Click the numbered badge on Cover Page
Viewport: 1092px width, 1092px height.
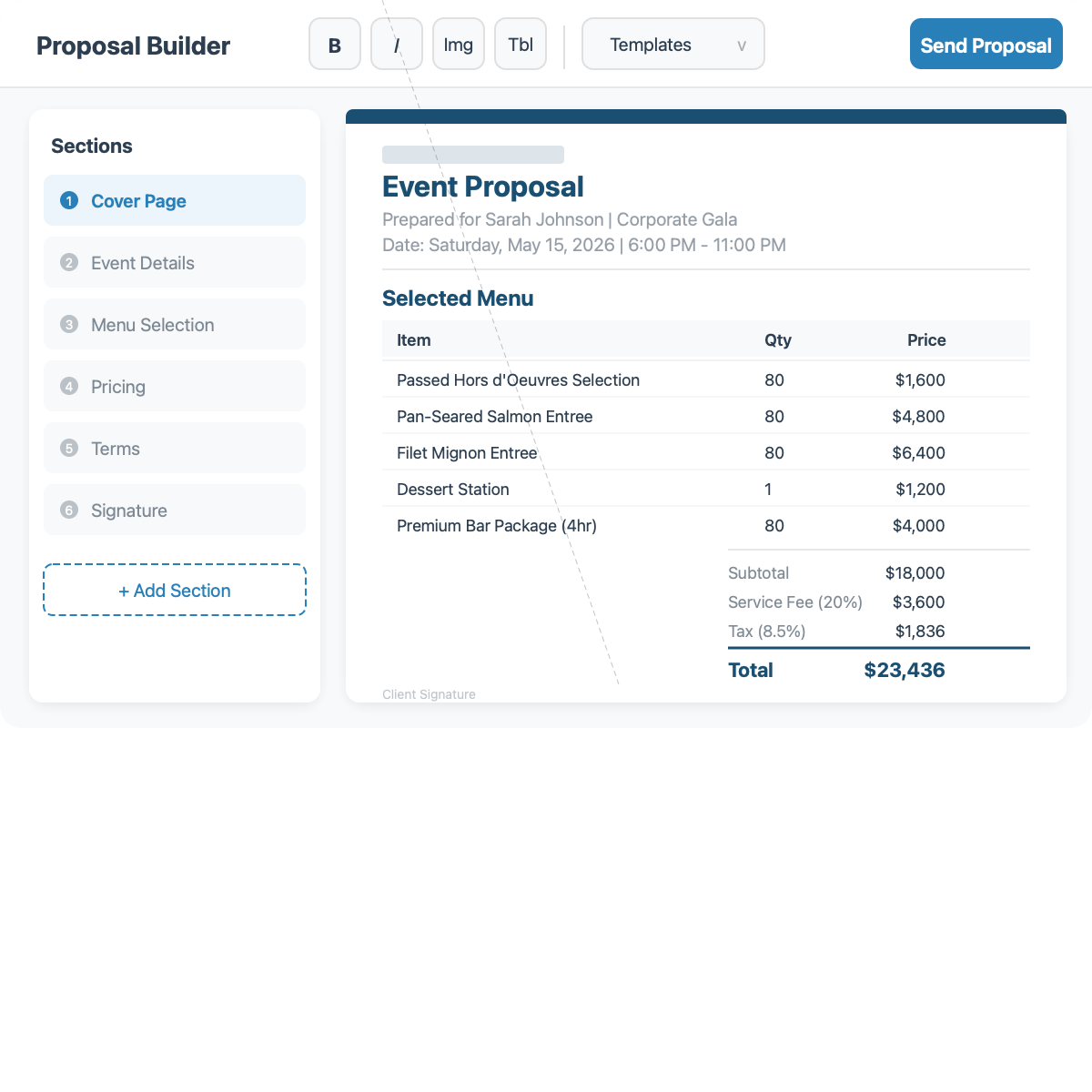[69, 201]
